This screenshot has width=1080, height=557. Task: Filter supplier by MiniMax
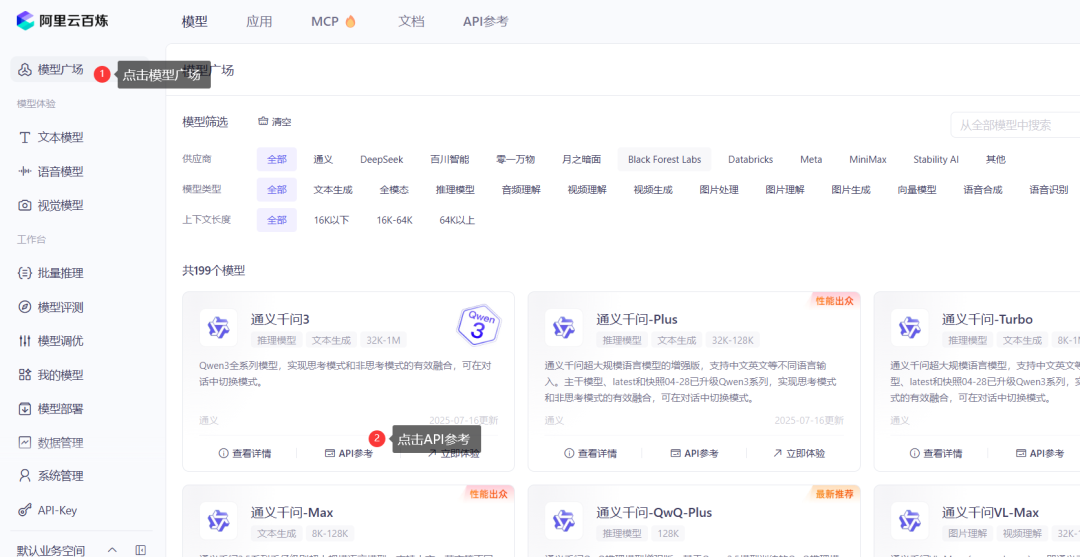(x=868, y=159)
